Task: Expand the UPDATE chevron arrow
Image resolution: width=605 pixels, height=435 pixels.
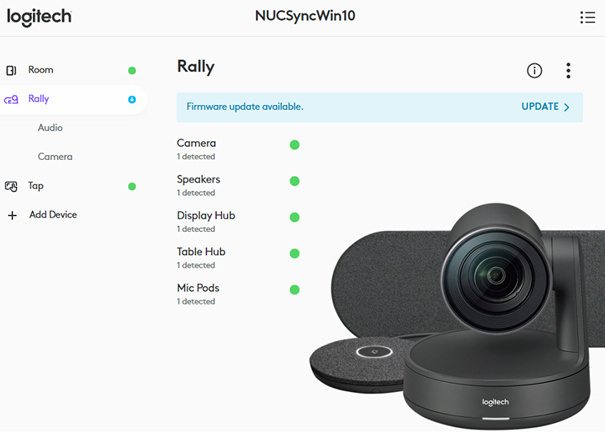Action: click(x=566, y=107)
